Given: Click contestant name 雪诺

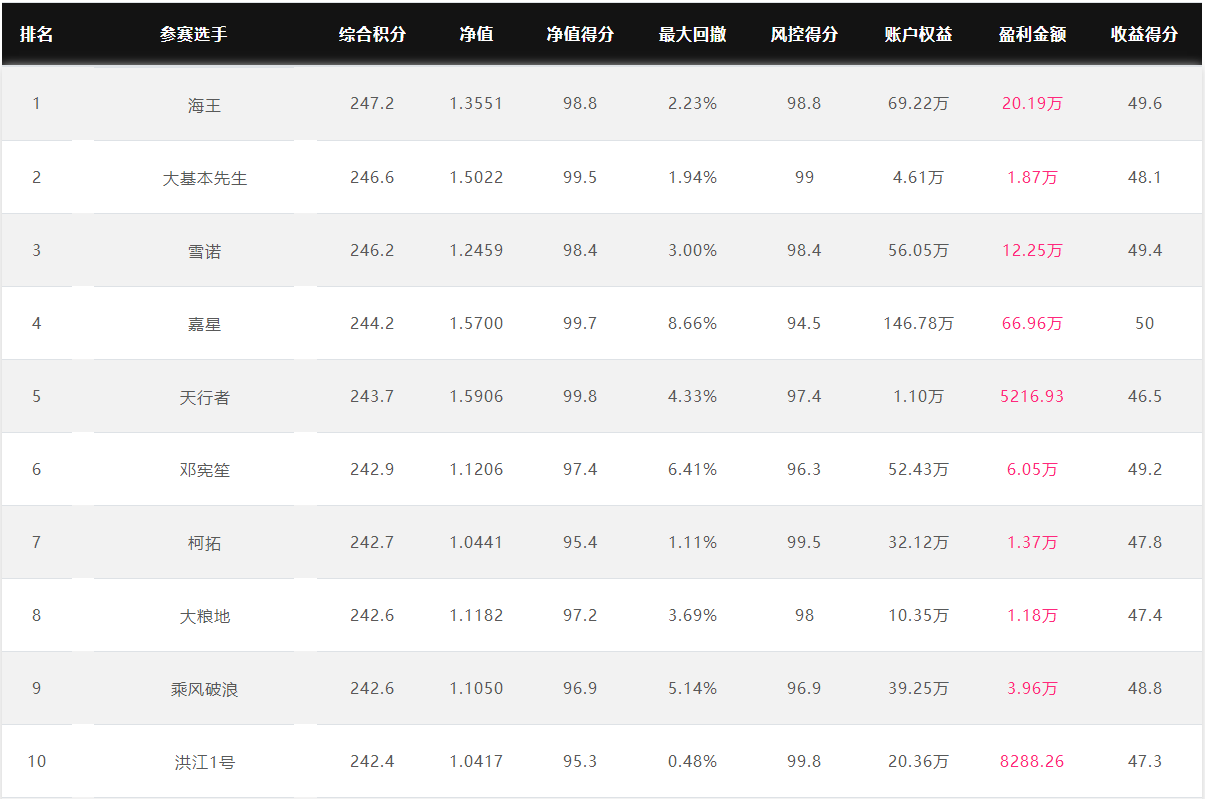Looking at the screenshot, I should point(204,251).
